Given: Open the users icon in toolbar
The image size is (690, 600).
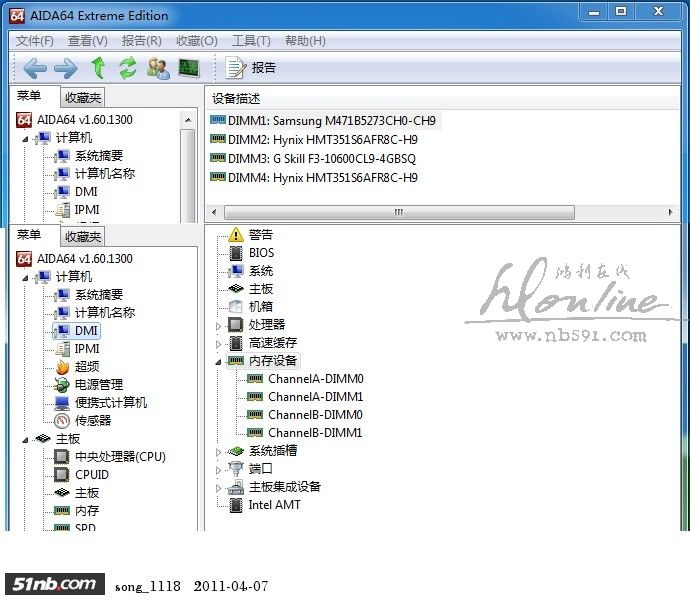Looking at the screenshot, I should (158, 68).
